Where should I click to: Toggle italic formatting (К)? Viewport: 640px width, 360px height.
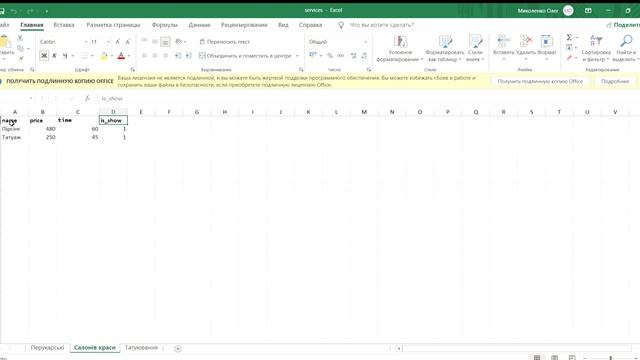[x=54, y=56]
